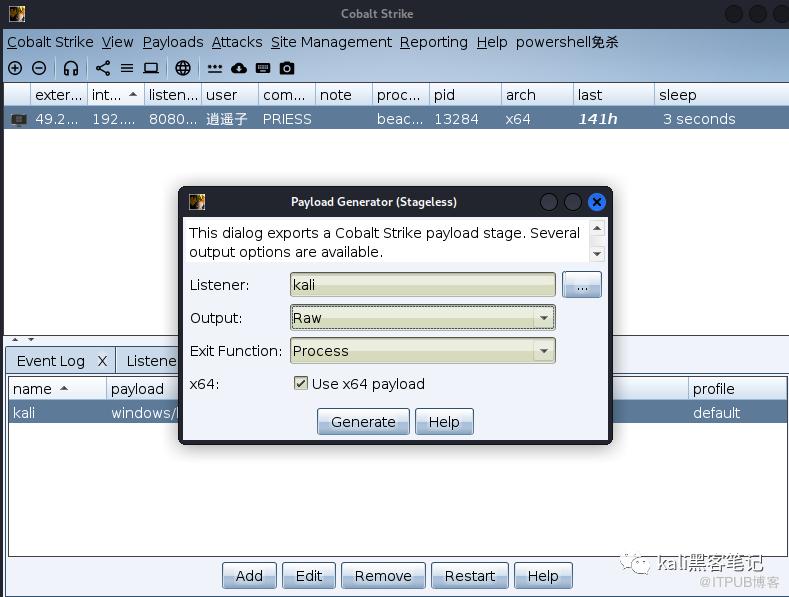Click the Listener input field containing kali
The height and width of the screenshot is (597, 789).
[x=423, y=284]
